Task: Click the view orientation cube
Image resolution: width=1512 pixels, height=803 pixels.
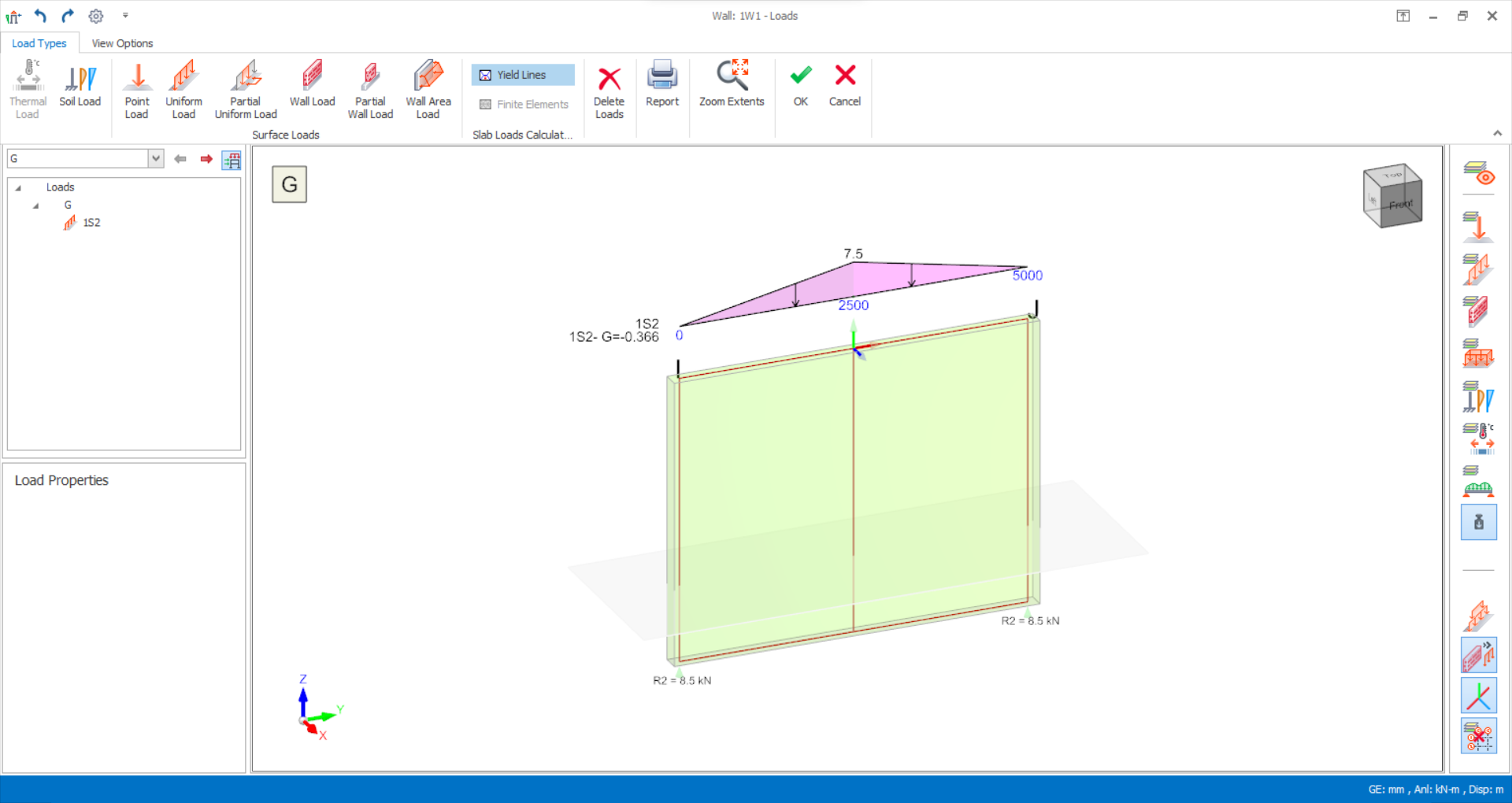Action: point(1392,195)
